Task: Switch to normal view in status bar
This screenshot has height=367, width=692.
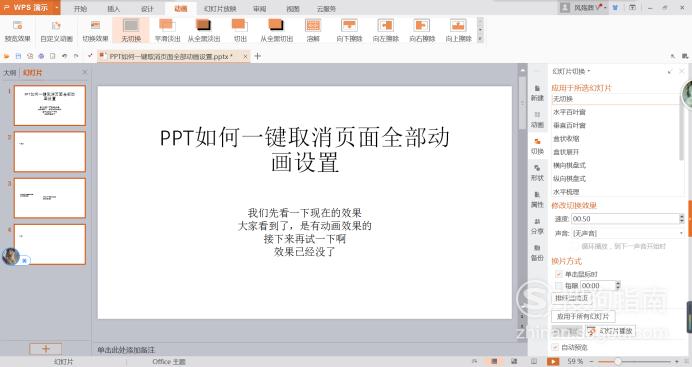Action: [x=494, y=361]
